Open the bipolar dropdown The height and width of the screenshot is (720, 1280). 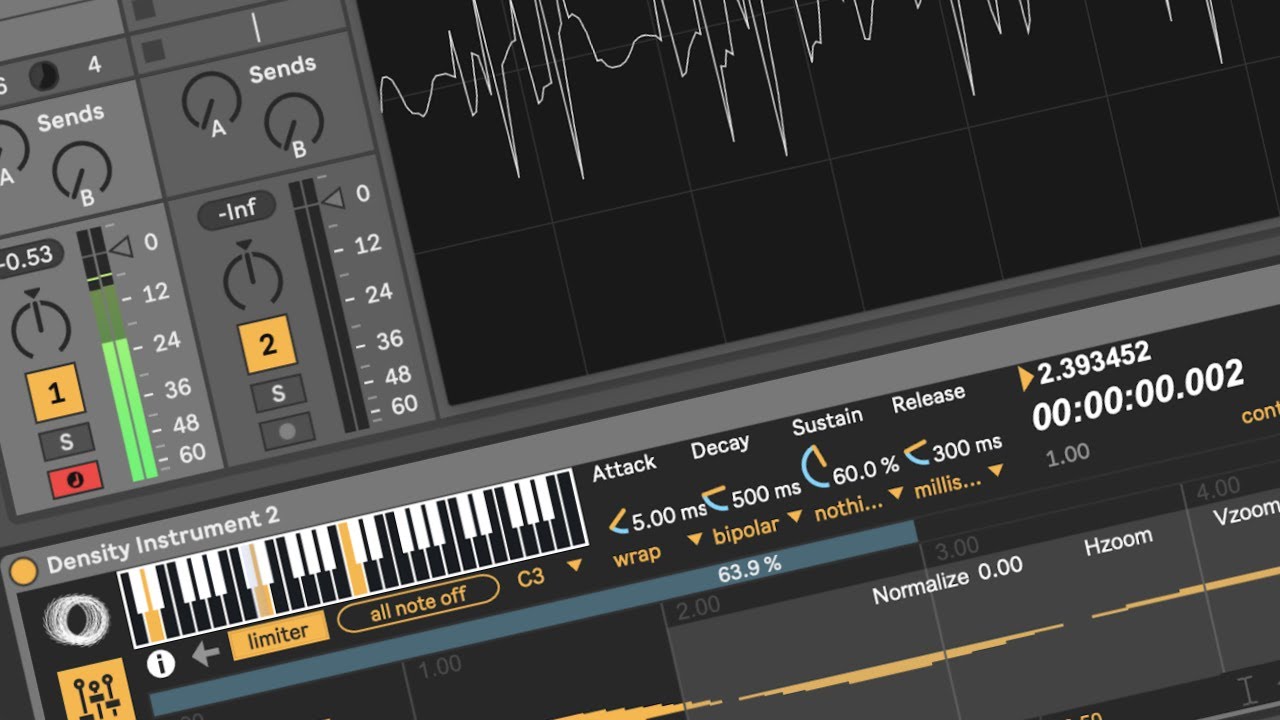point(758,527)
